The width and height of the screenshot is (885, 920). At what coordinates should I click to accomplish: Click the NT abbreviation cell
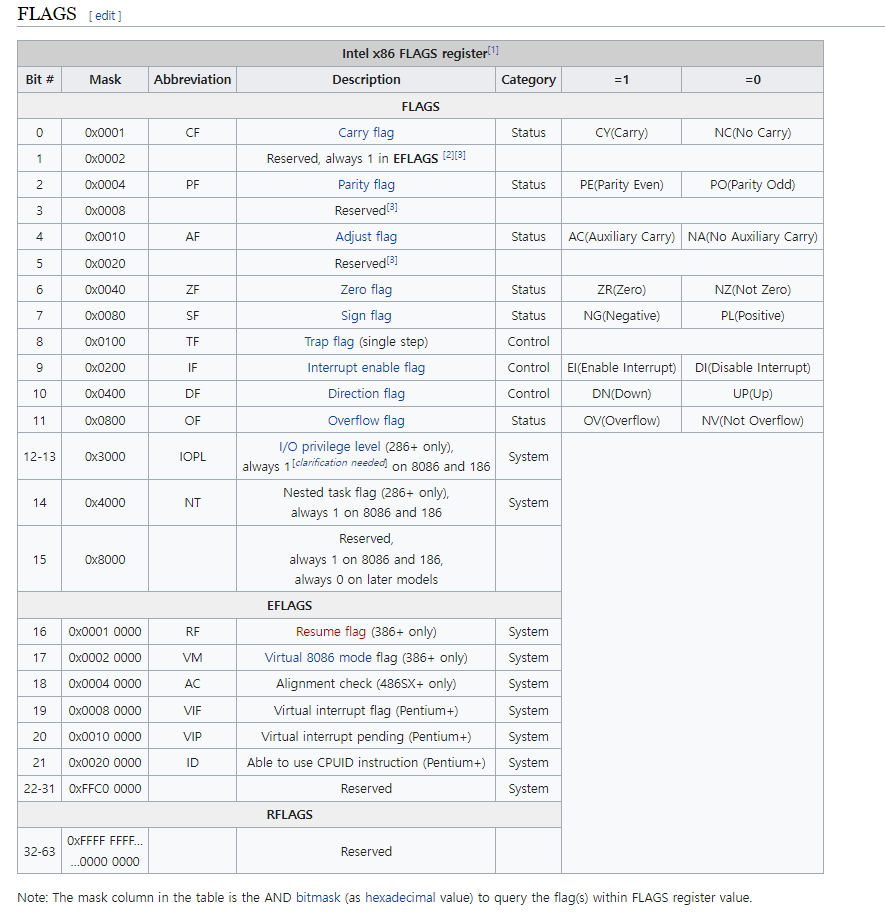pos(192,503)
